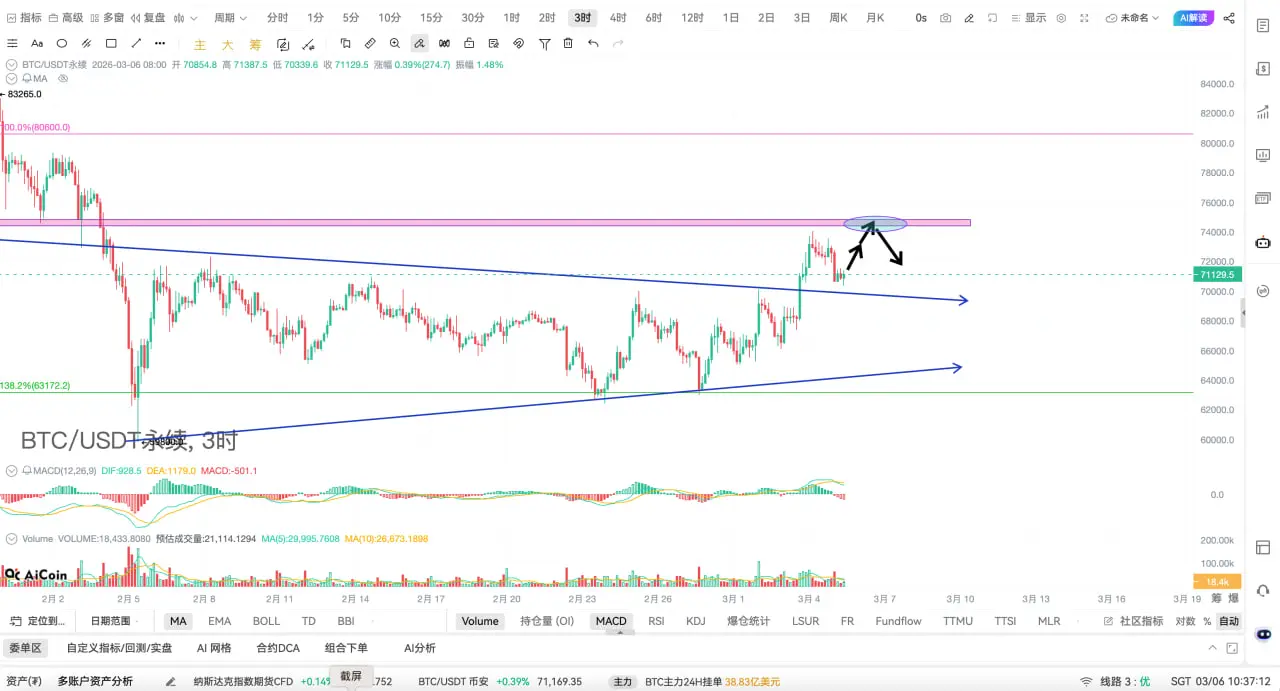The height and width of the screenshot is (691, 1280).
Task: Open chart settings target icon
Action: [x=1061, y=18]
